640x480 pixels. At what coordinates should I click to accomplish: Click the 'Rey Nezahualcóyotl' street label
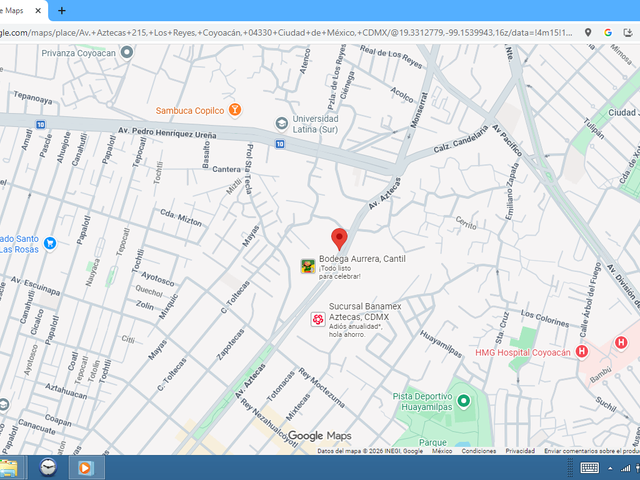(x=269, y=423)
